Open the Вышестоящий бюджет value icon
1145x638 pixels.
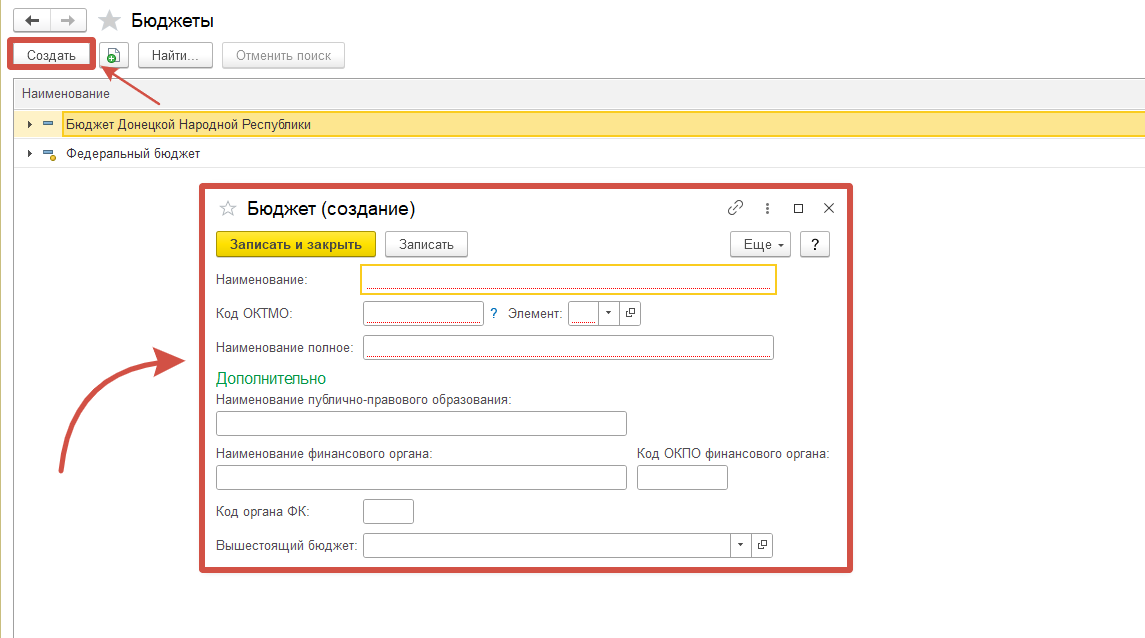[x=762, y=545]
